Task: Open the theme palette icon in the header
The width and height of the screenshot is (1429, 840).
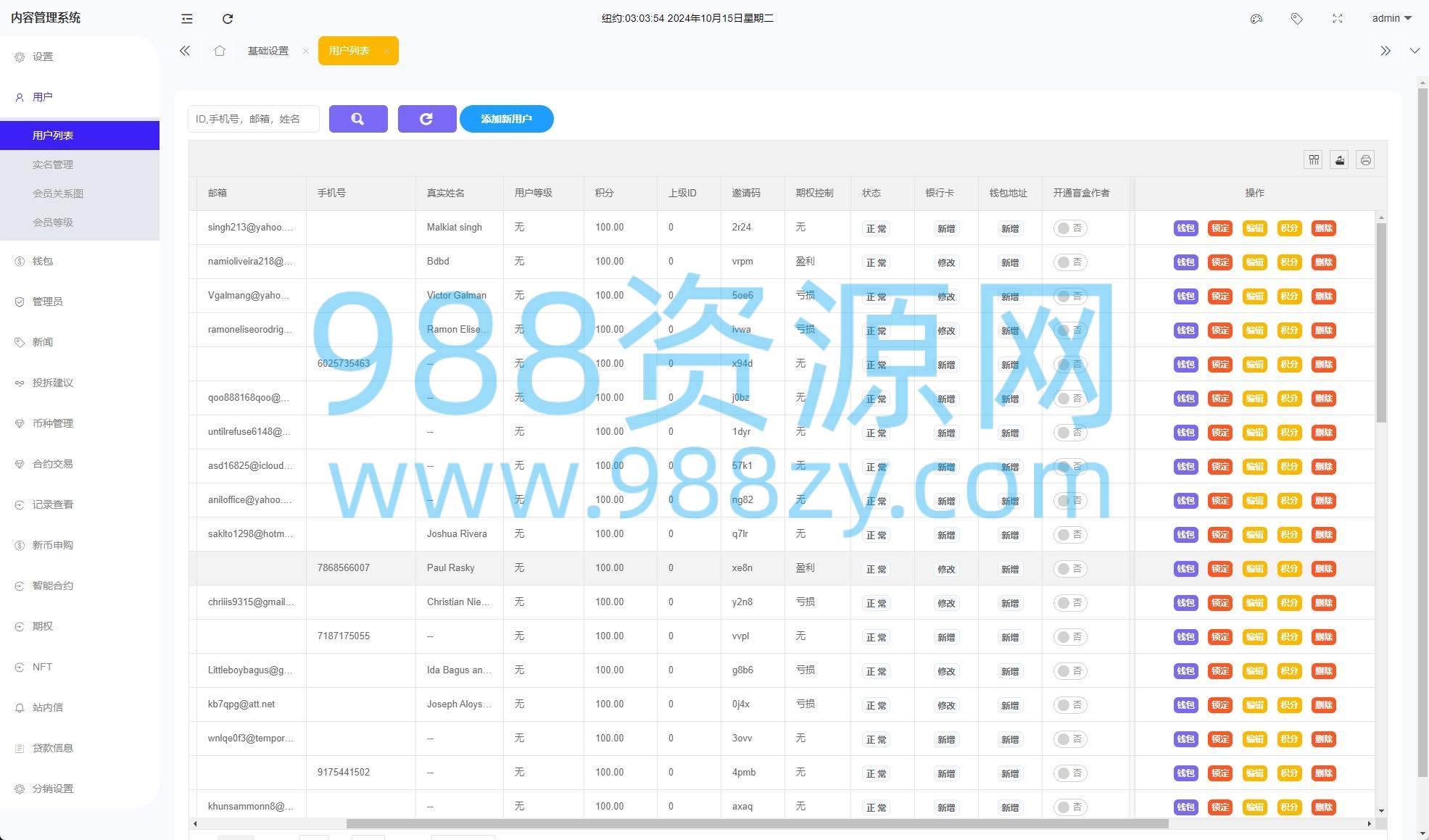Action: (x=1256, y=19)
